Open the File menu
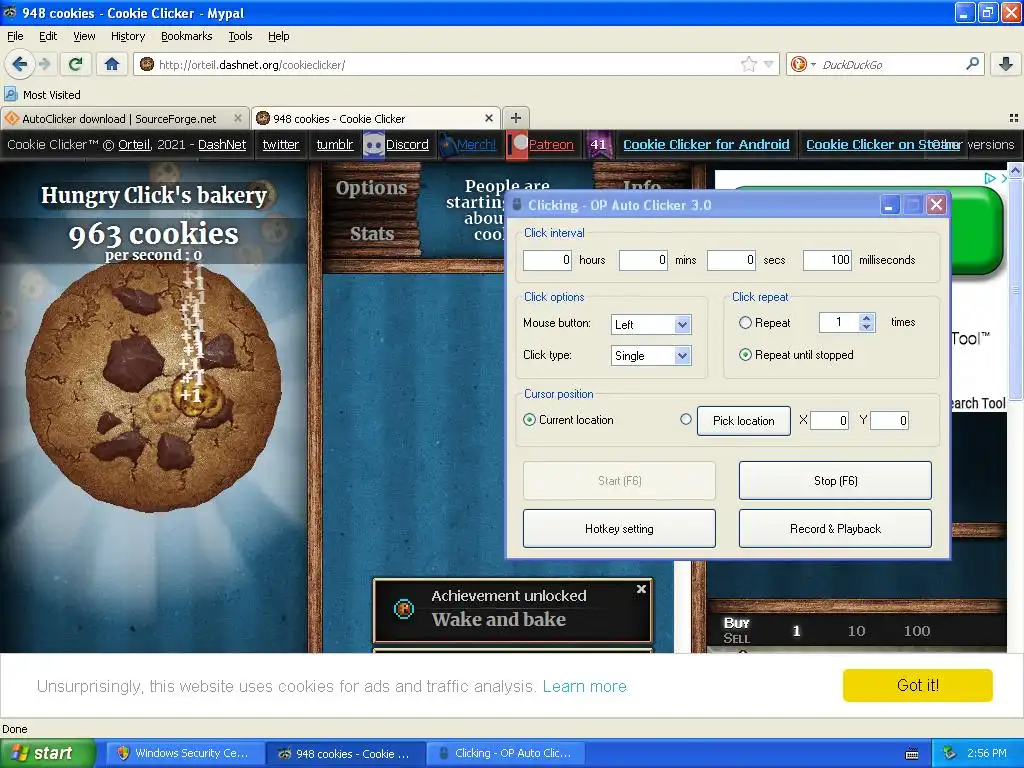 tap(15, 36)
